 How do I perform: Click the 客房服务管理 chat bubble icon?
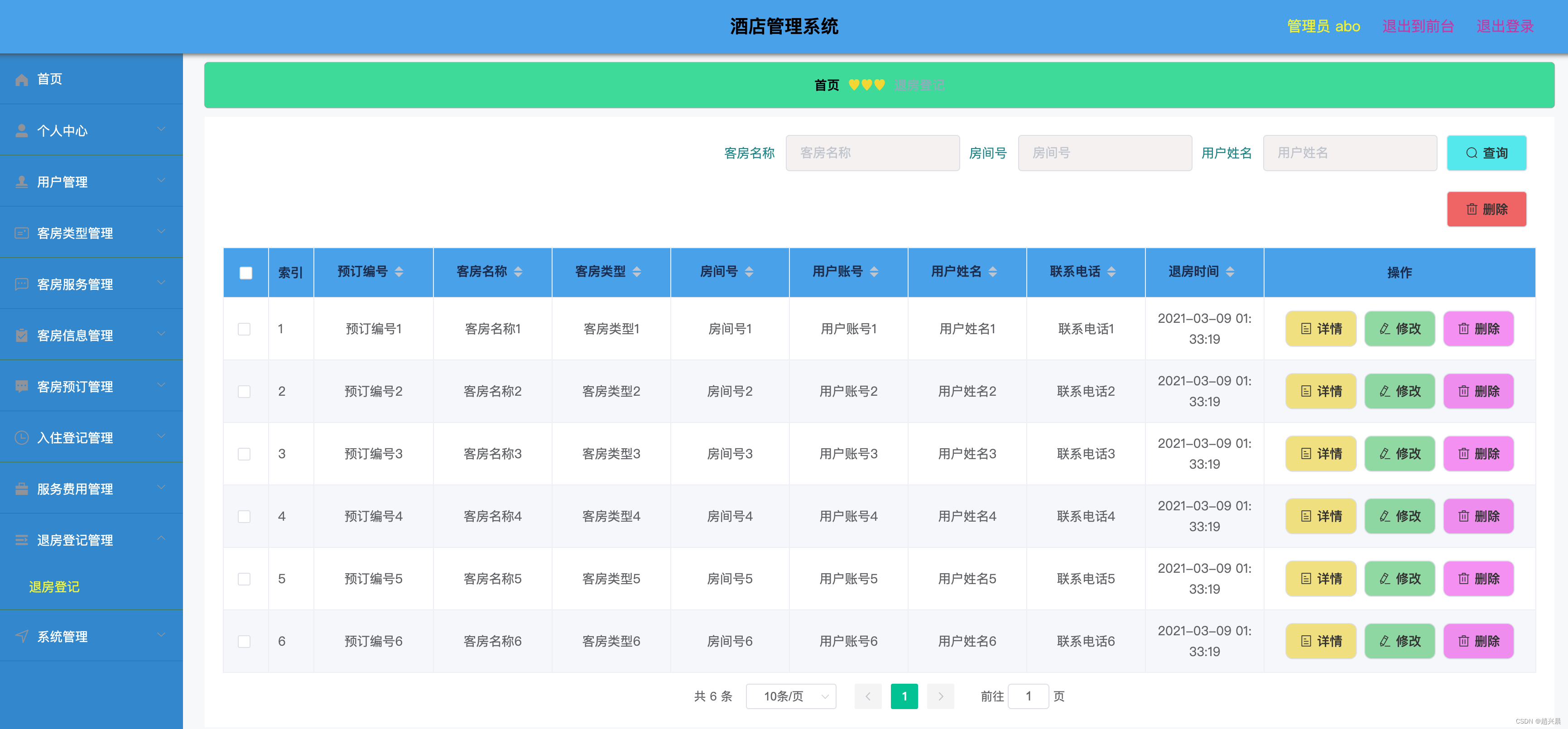coord(22,283)
